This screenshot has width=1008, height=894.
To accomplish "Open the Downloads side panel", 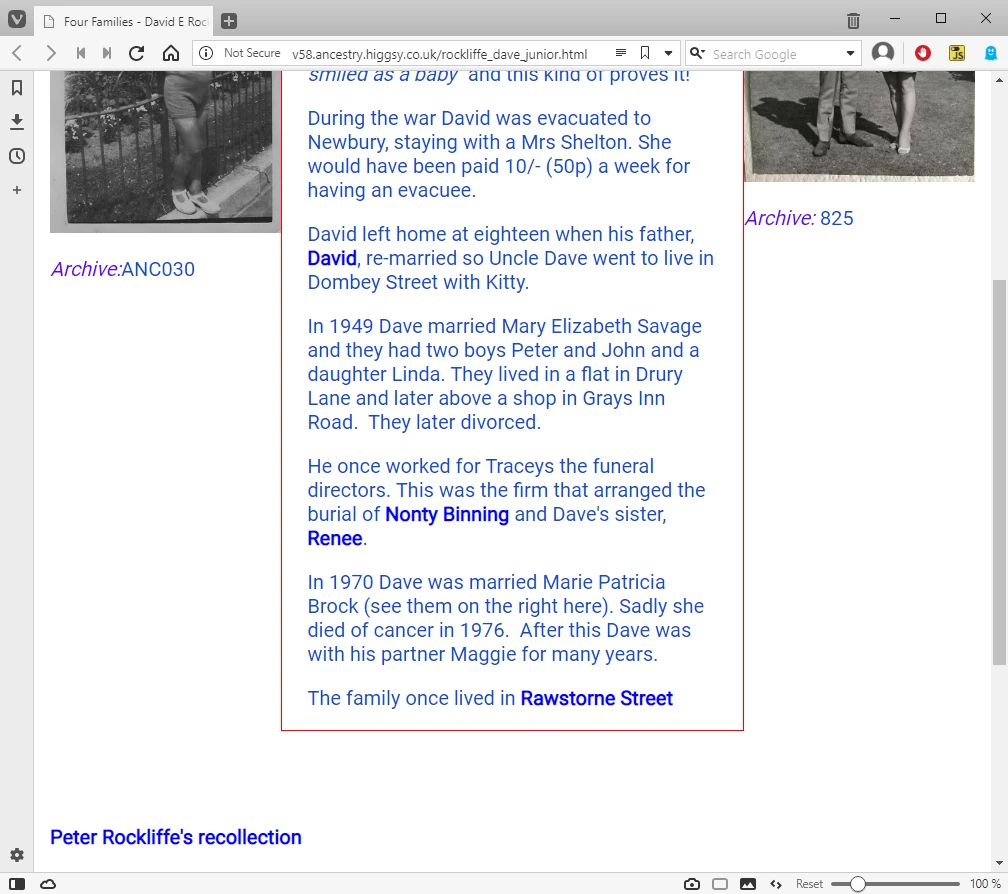I will point(17,121).
